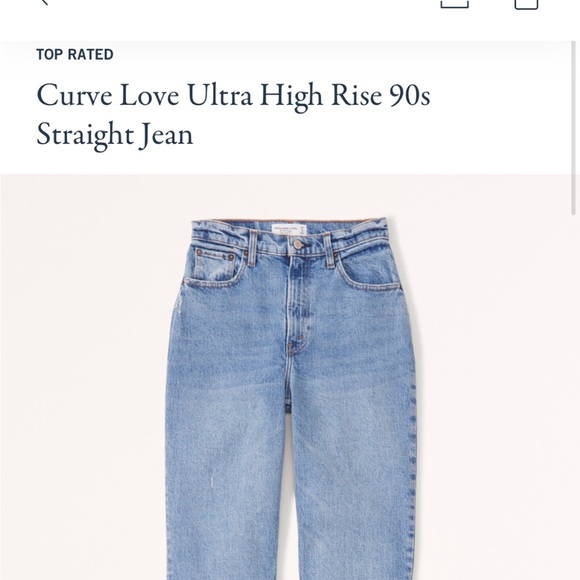Click the jeans right front pocket
The height and width of the screenshot is (580, 580).
click(x=370, y=272)
